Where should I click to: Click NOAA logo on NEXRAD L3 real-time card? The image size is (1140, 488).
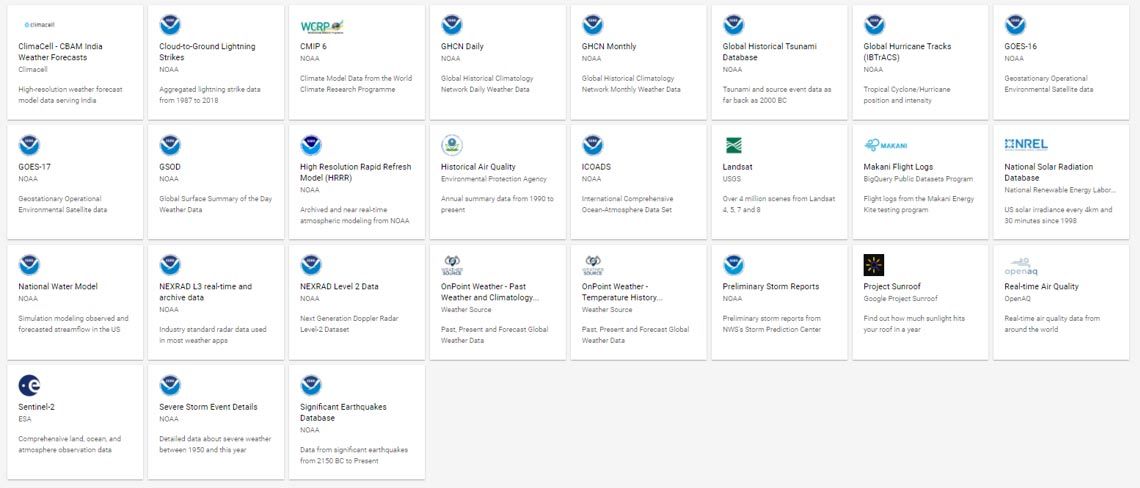170,265
